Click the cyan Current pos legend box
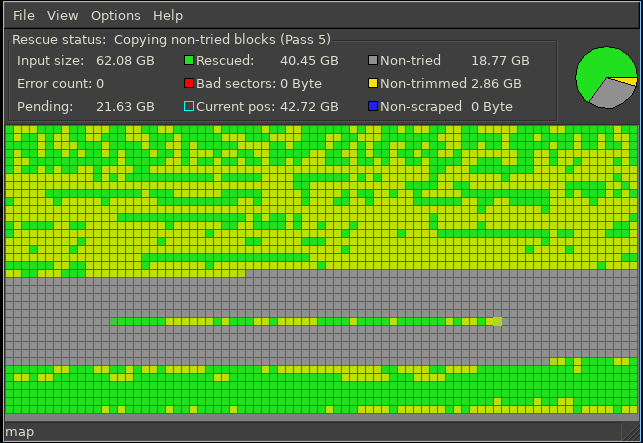Viewport: 643px width, 443px height. (x=189, y=107)
